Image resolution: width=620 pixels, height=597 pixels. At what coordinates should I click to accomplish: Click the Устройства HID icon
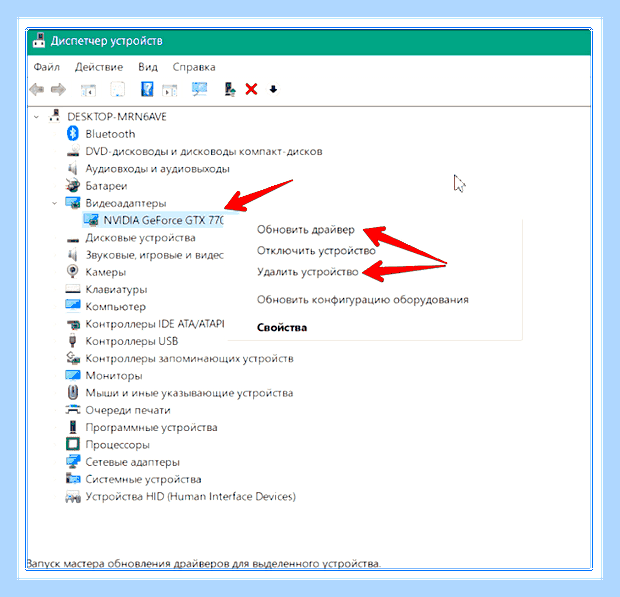point(73,497)
